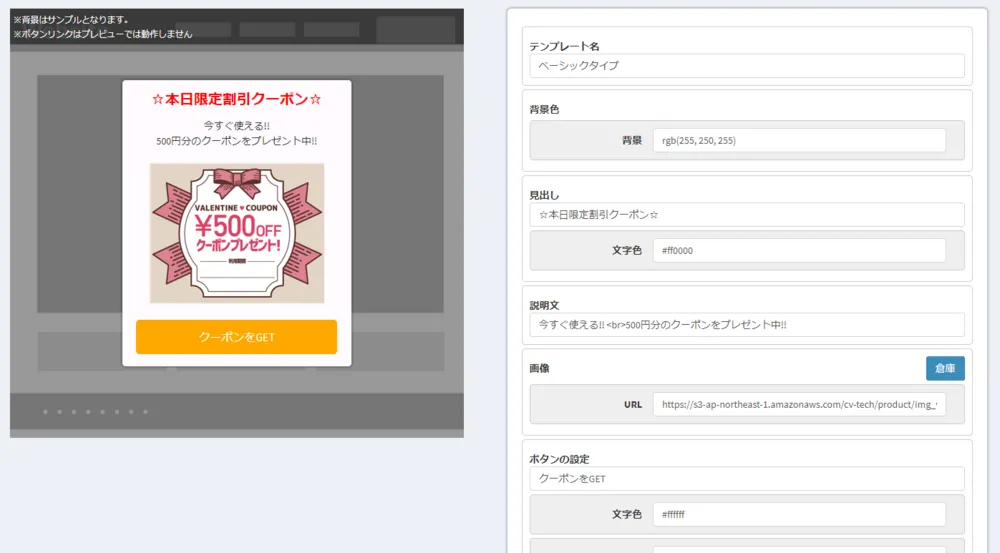Click the red preview headline ☆本日限定割引クーポン☆
The width and height of the screenshot is (1000, 553).
click(237, 99)
